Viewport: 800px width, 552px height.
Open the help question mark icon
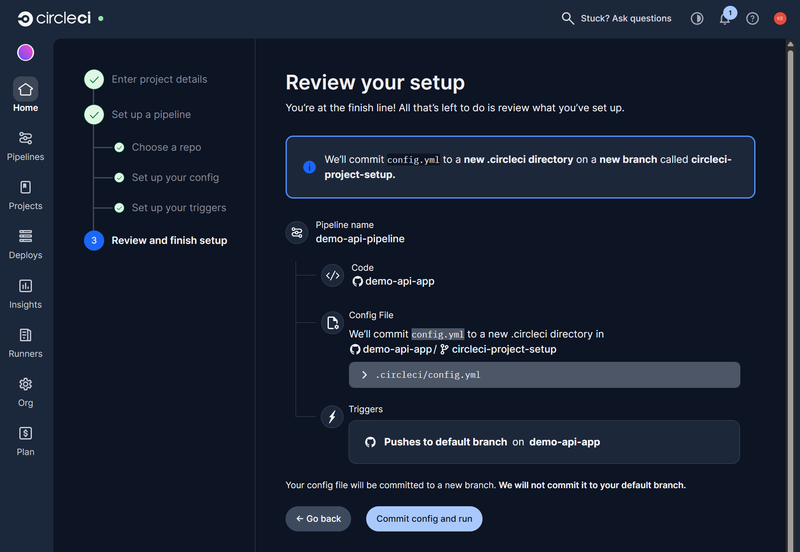752,19
